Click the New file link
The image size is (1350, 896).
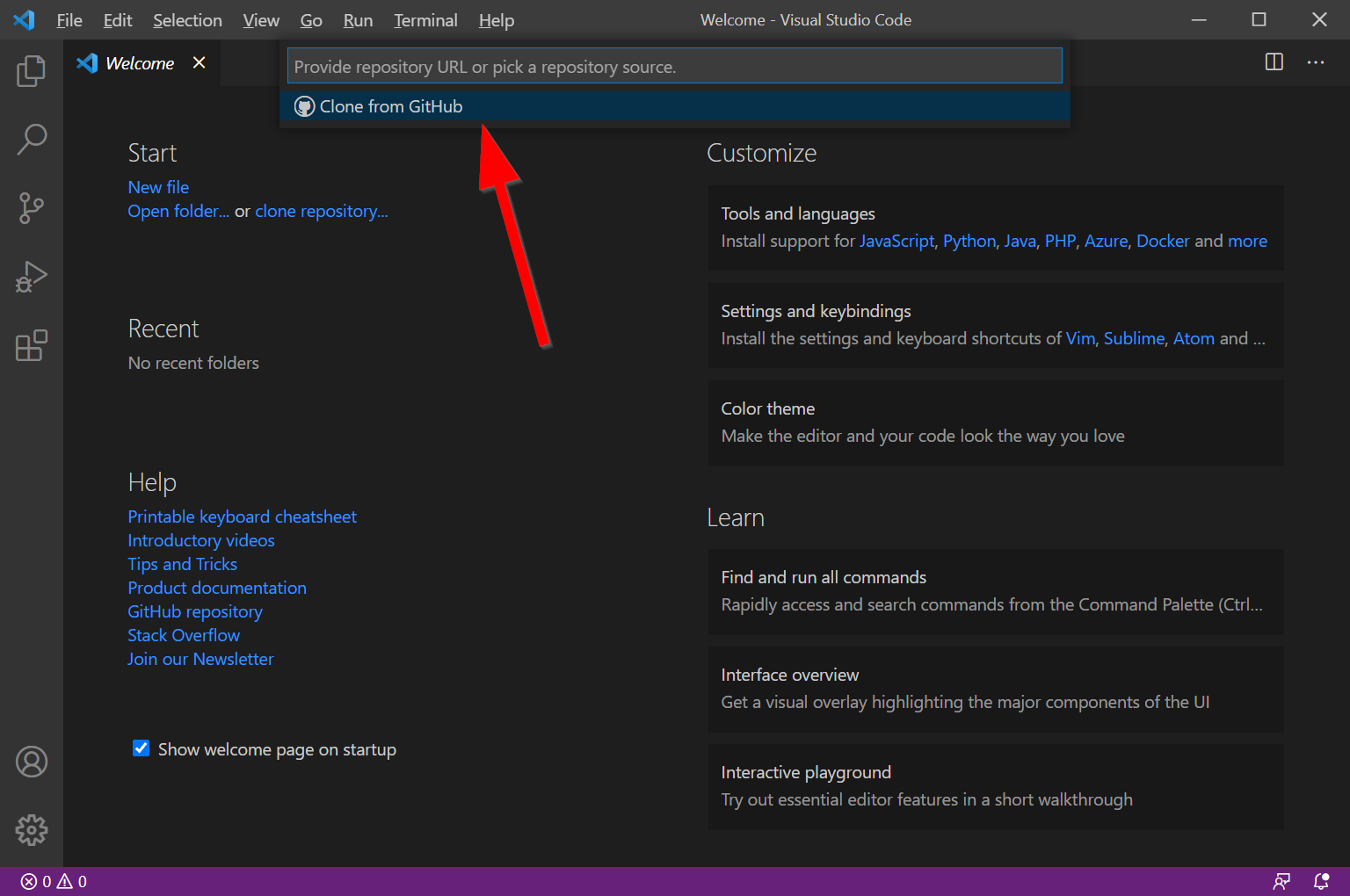[x=158, y=187]
